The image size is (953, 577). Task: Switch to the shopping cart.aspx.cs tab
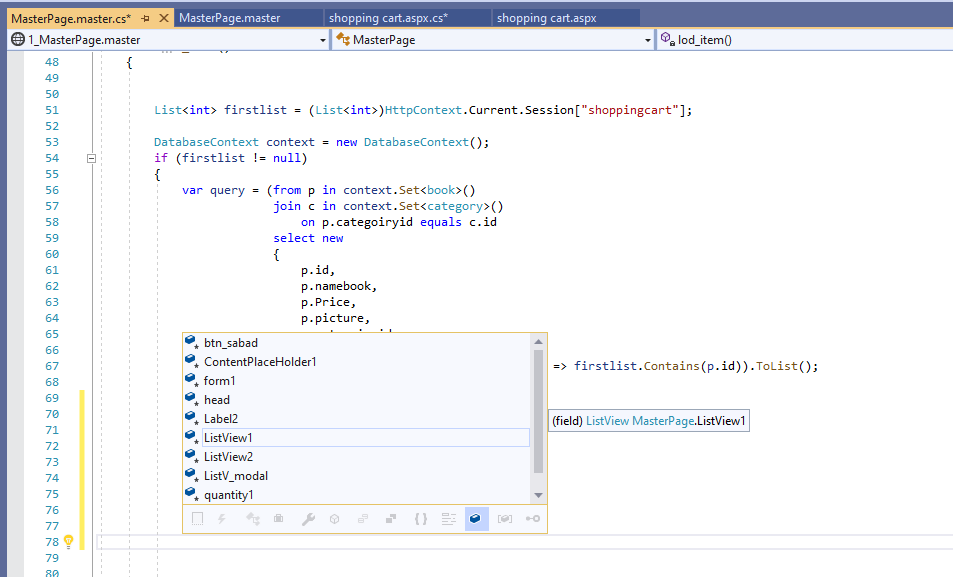pos(408,18)
